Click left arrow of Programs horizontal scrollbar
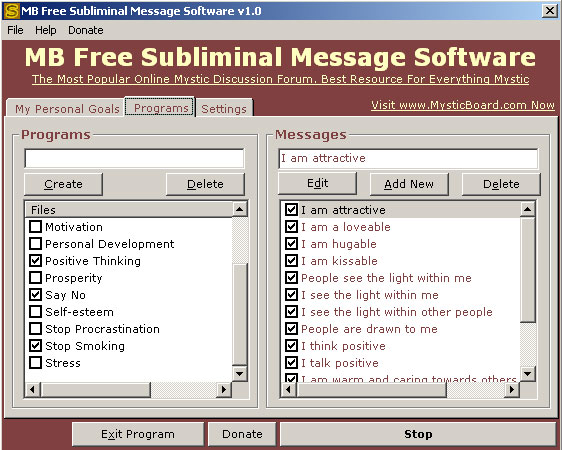Screen dimensions: 562x450 pyautogui.click(x=33, y=389)
